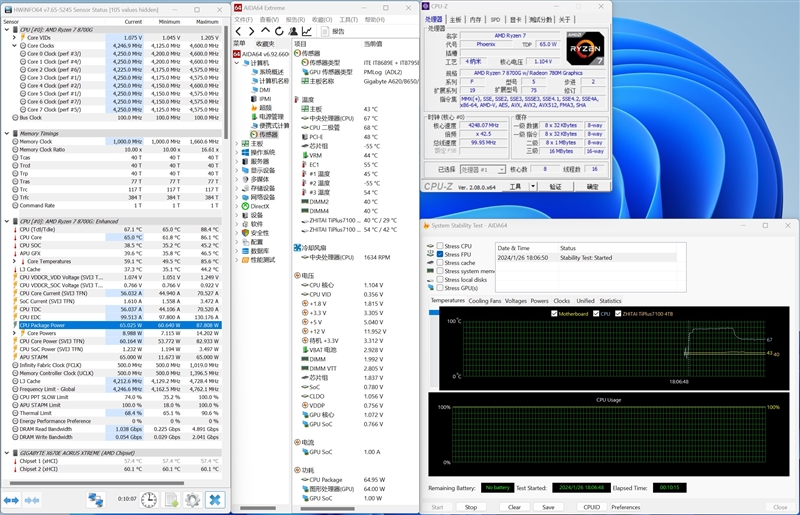The image size is (800, 515).
Task: Enable Stress local disks checkbox
Action: click(x=440, y=279)
